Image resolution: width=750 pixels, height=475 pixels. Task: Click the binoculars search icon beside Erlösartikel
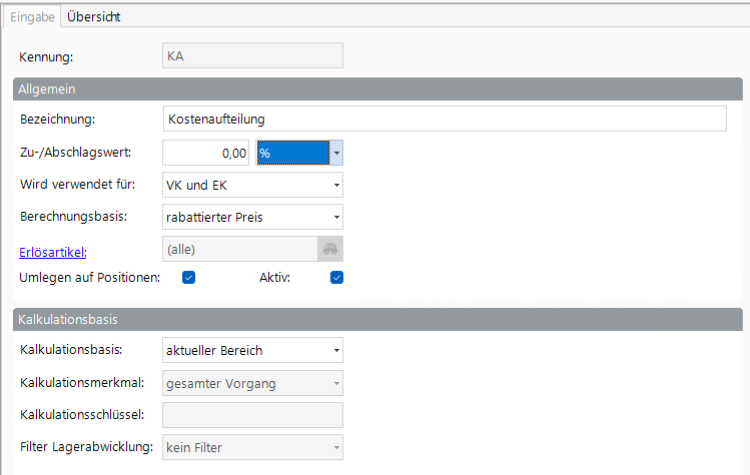pyautogui.click(x=330, y=250)
